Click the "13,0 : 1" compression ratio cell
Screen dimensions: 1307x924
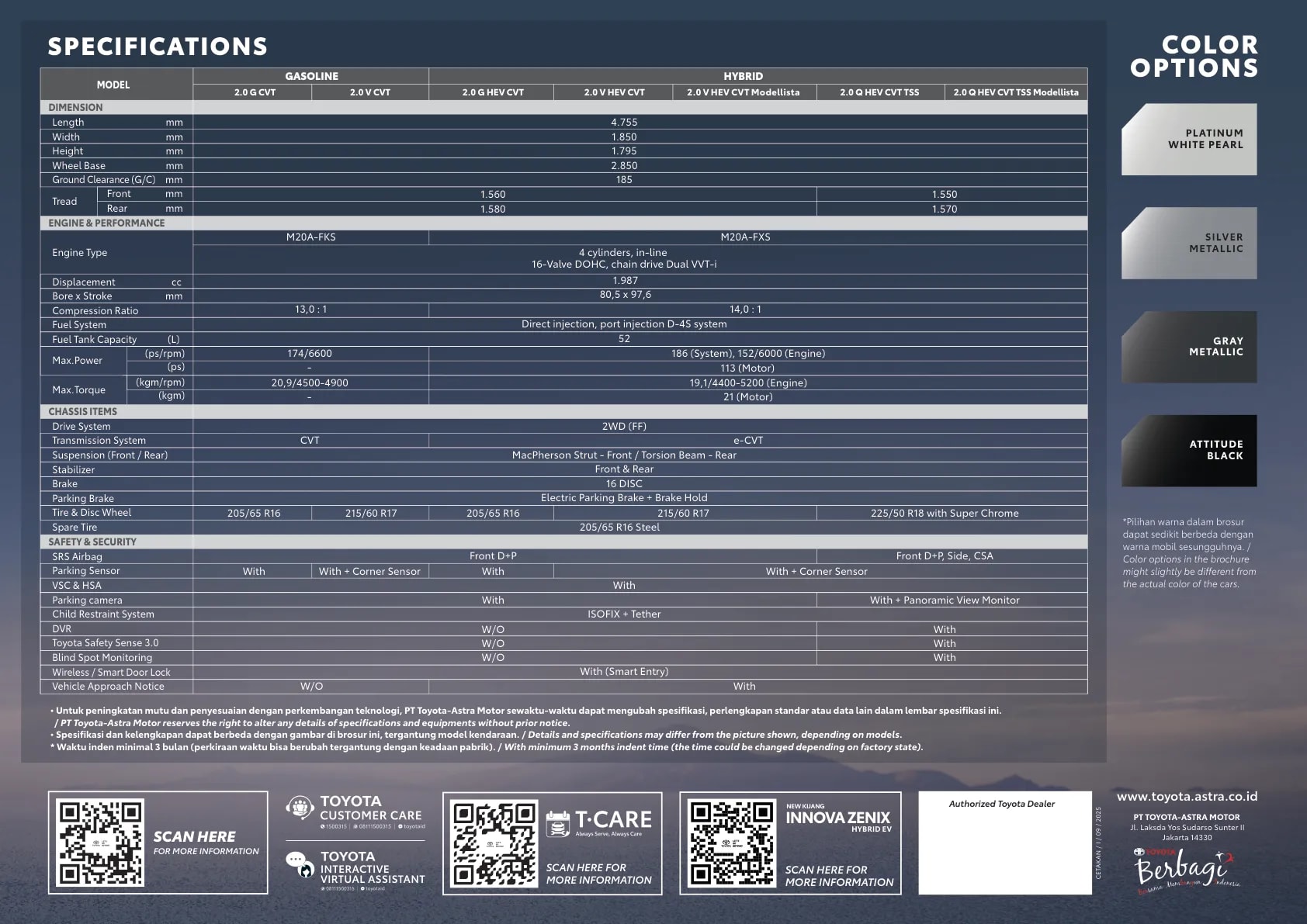click(310, 310)
